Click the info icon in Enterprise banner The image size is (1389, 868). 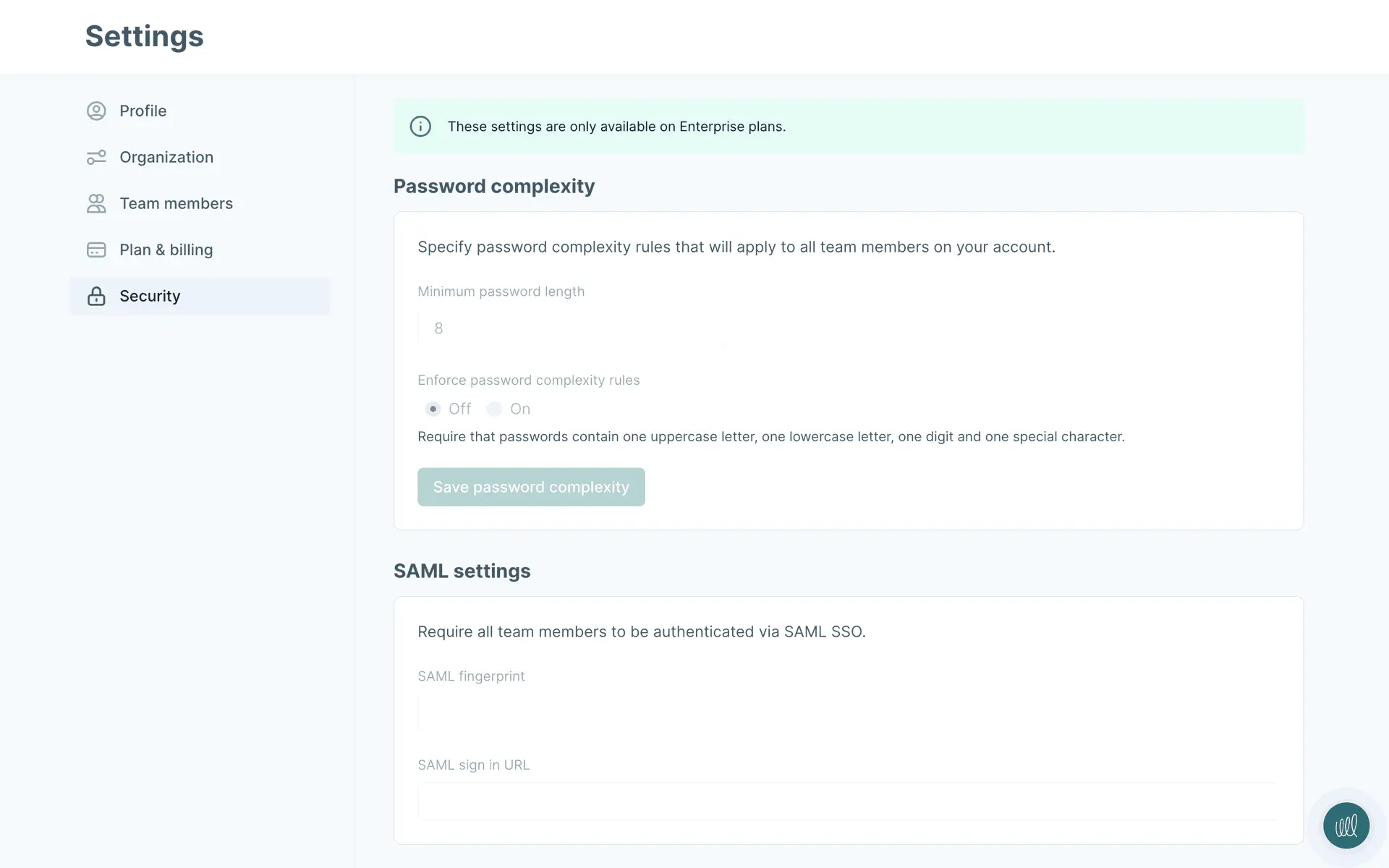(x=420, y=127)
